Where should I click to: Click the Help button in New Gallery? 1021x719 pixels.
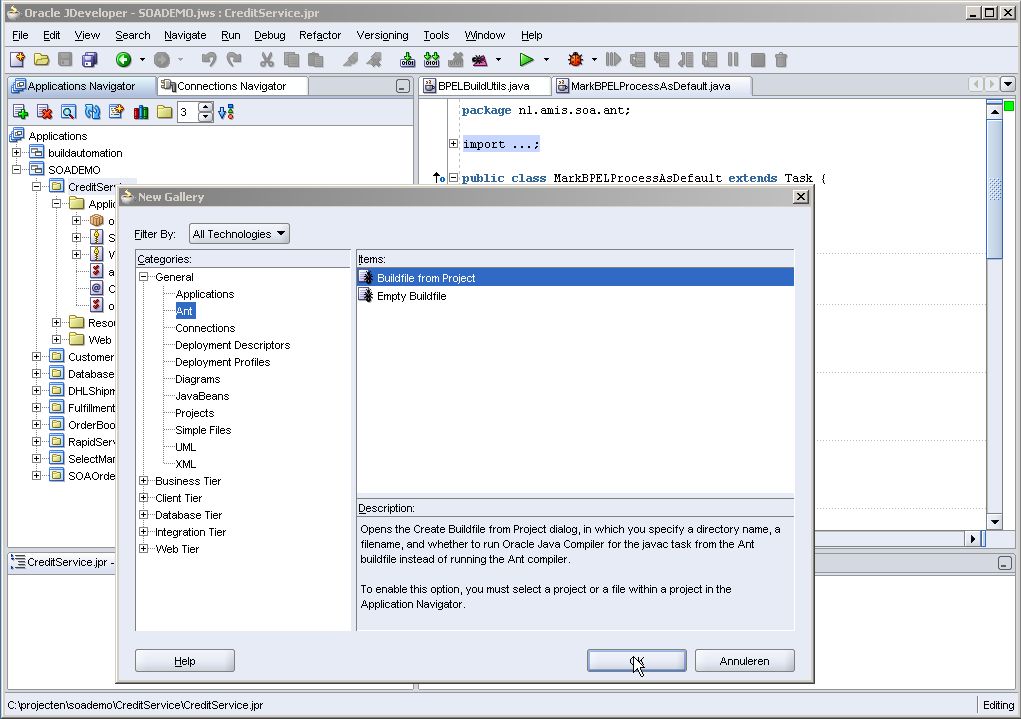pyautogui.click(x=185, y=661)
